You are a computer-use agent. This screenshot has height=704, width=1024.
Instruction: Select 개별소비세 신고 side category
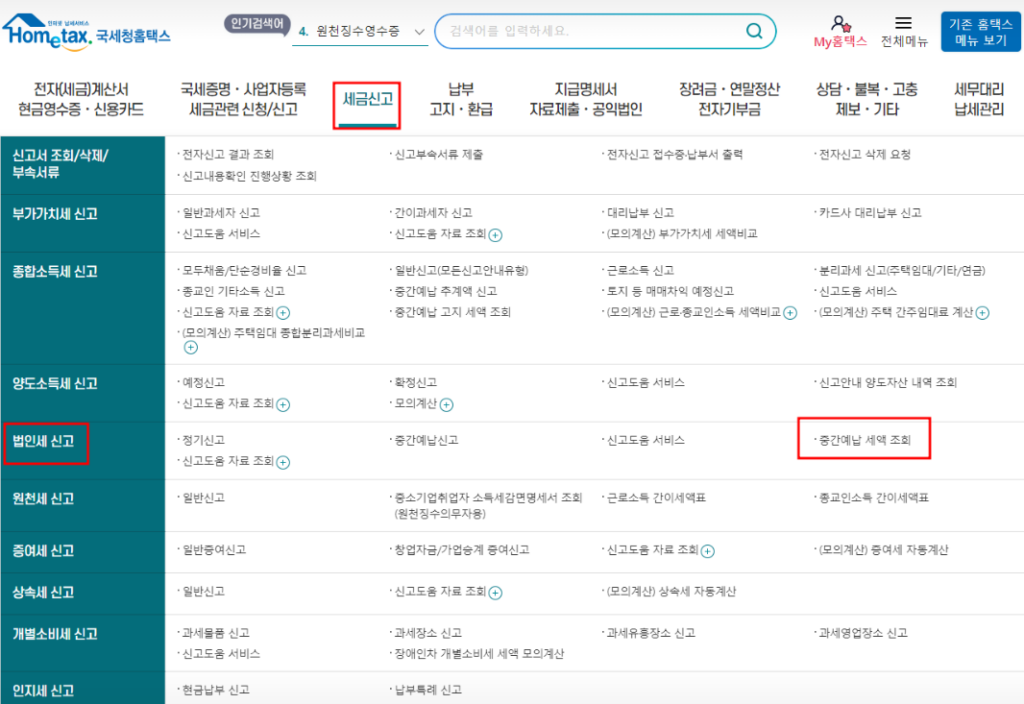(x=82, y=643)
